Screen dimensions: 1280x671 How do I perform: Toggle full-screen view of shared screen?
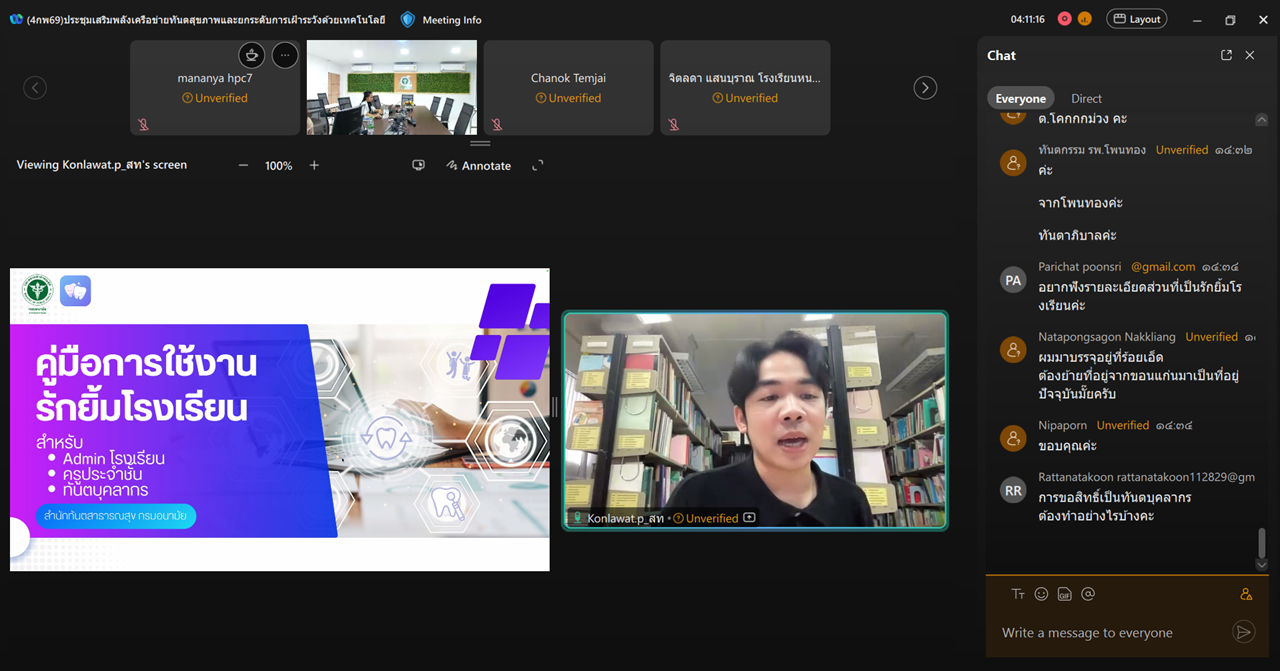pos(538,166)
